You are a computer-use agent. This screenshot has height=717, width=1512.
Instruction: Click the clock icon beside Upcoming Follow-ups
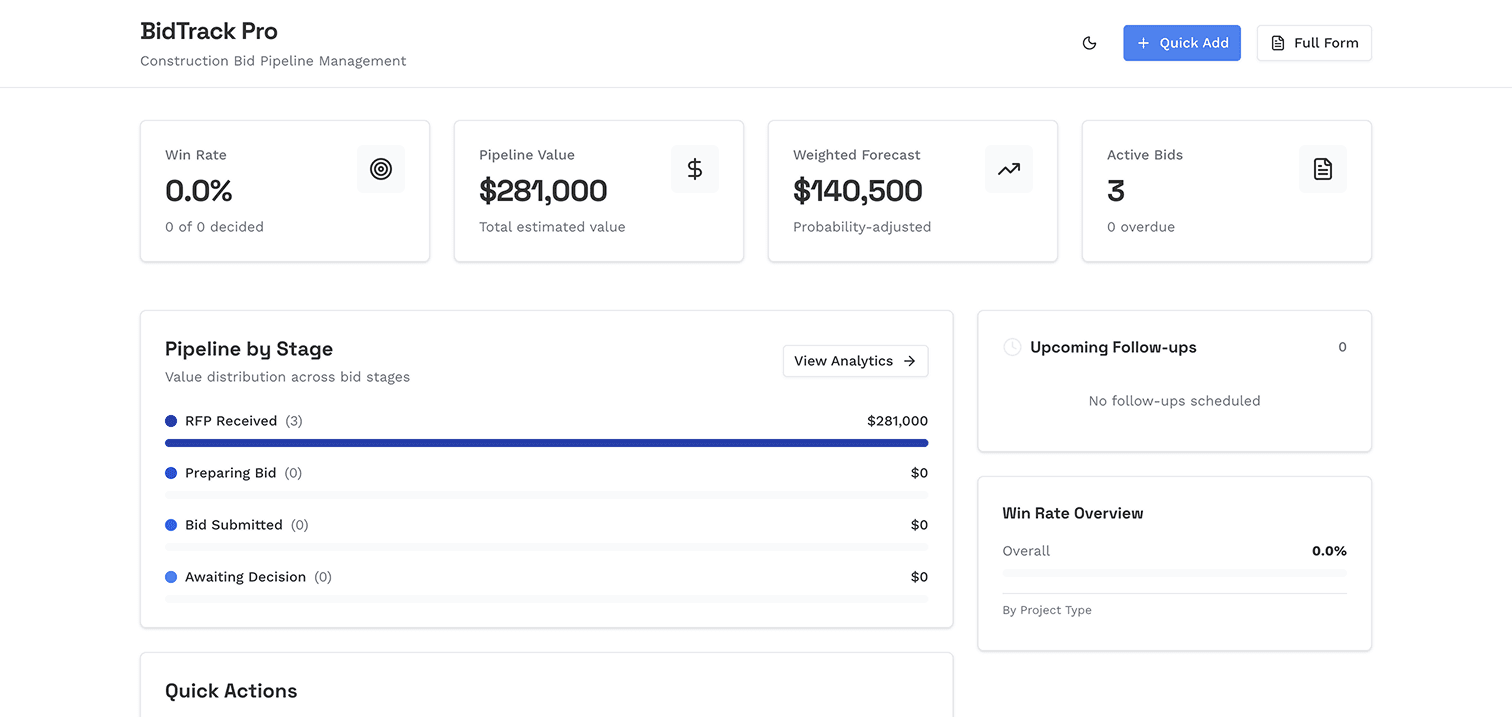coord(1011,346)
